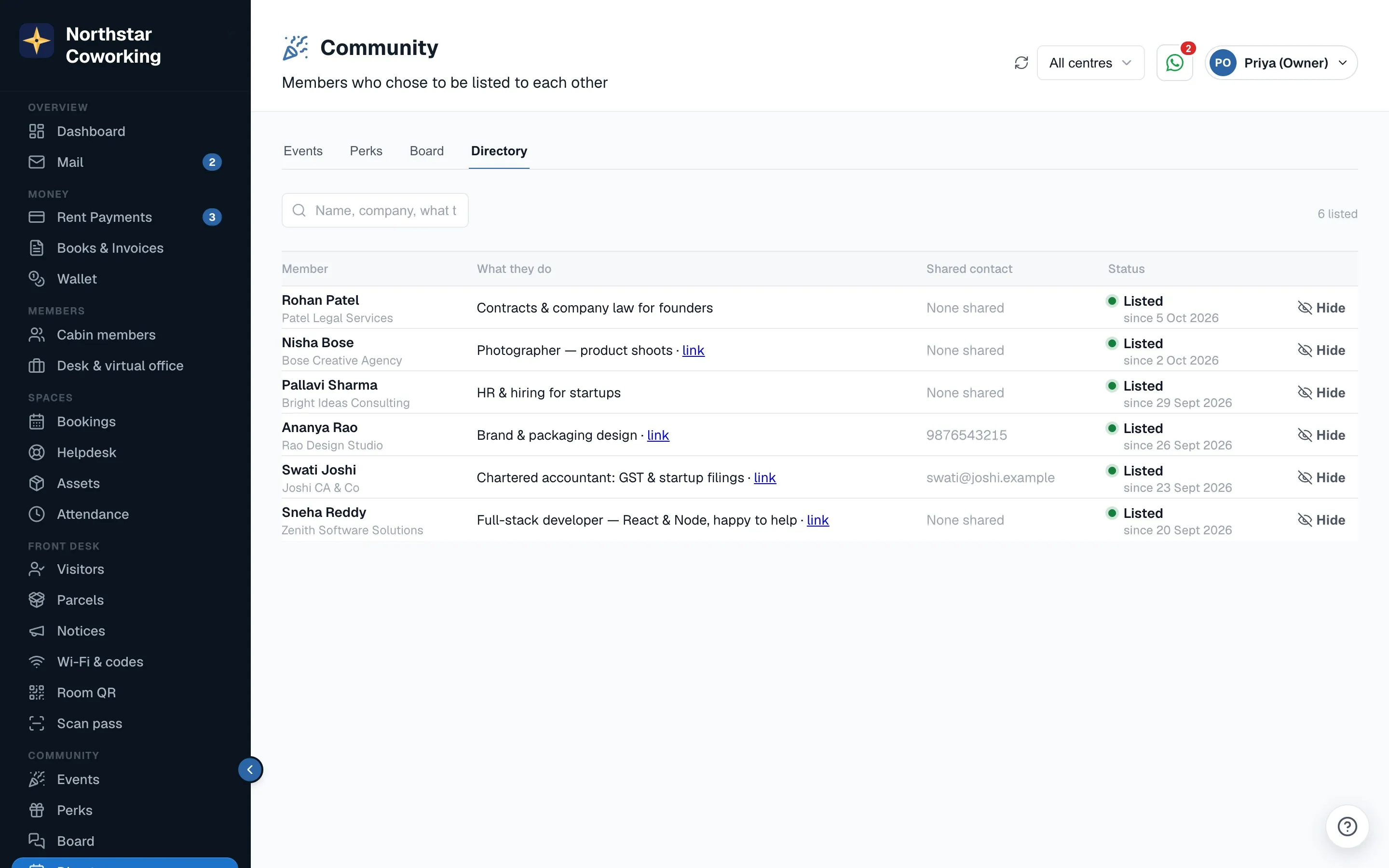Open the Attendance page
Viewport: 1389px width, 868px height.
124,515
